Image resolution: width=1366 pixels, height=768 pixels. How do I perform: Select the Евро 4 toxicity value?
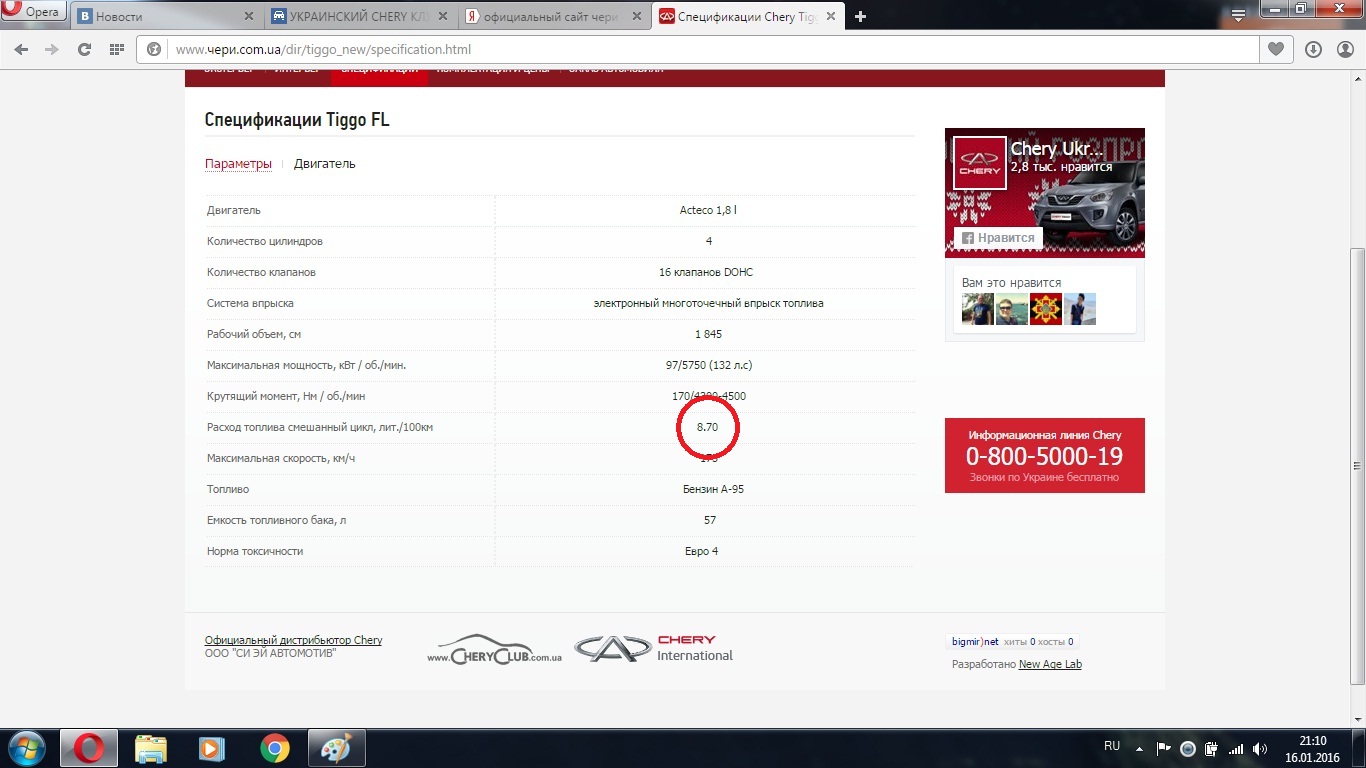pos(701,551)
